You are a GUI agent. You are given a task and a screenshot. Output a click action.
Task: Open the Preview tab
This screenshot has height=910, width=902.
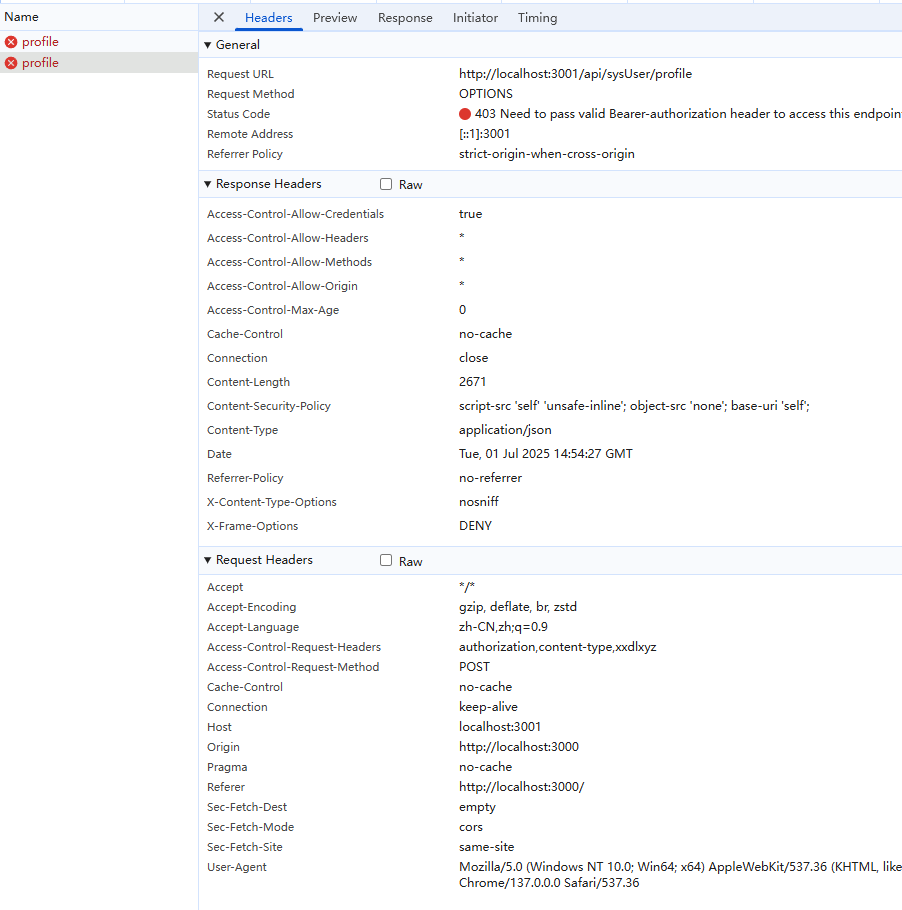pyautogui.click(x=335, y=18)
